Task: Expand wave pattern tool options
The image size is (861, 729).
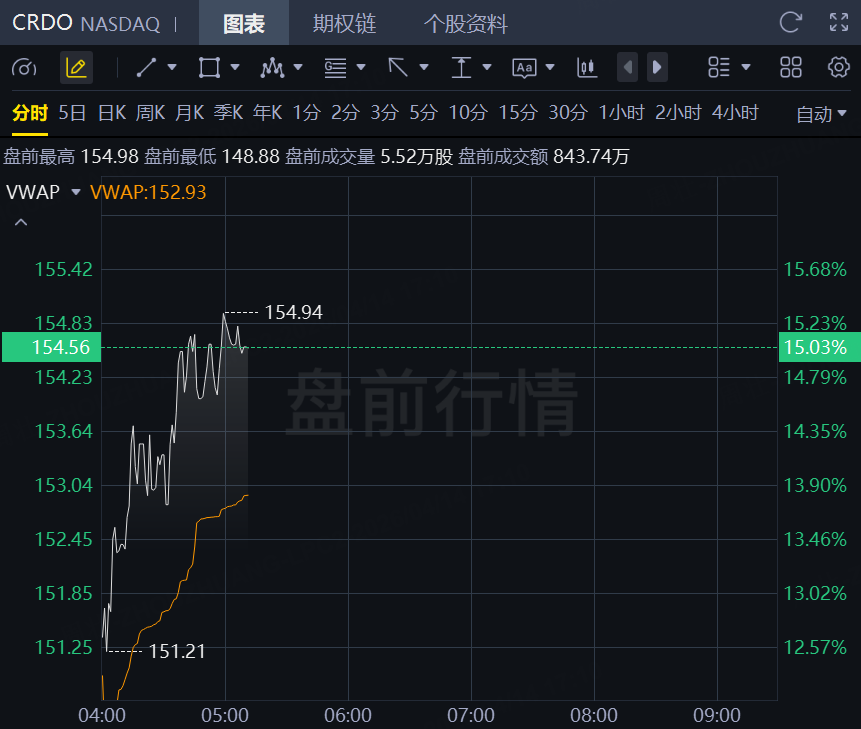Action: (x=298, y=68)
